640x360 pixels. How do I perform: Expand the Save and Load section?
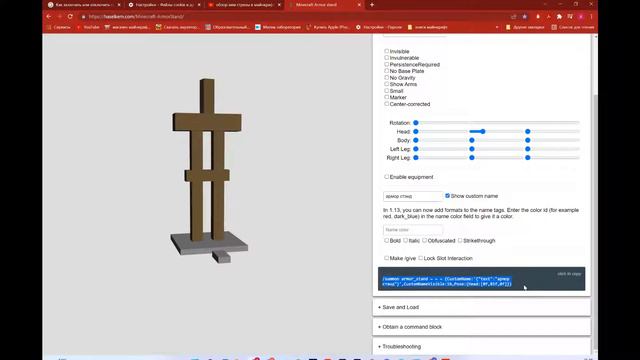tap(481, 307)
